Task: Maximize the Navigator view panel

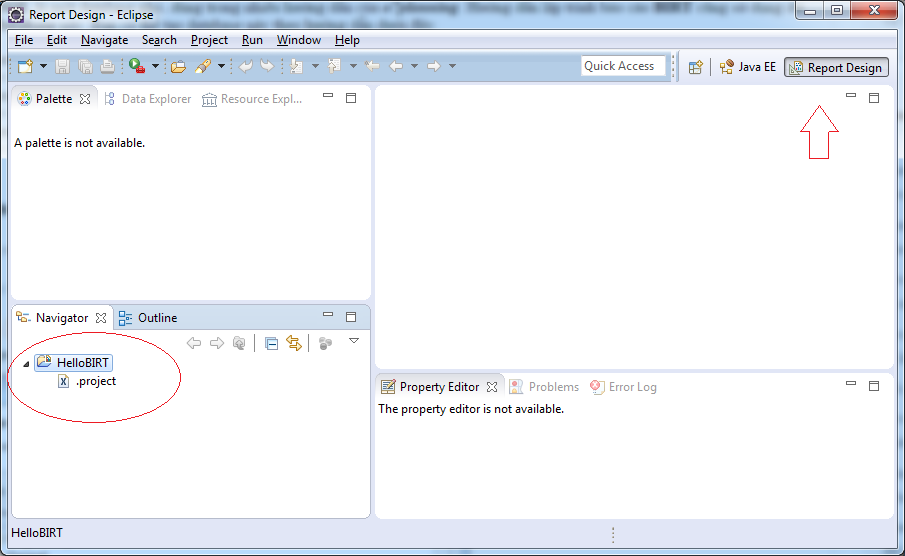Action: (351, 317)
